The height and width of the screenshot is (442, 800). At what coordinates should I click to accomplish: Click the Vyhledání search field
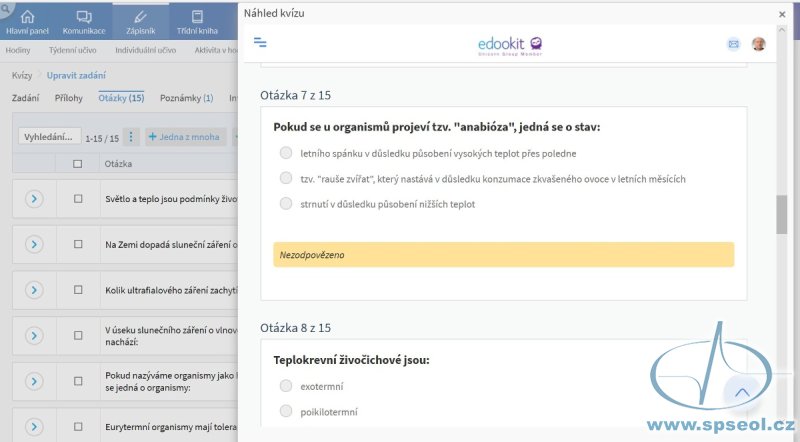(x=49, y=137)
